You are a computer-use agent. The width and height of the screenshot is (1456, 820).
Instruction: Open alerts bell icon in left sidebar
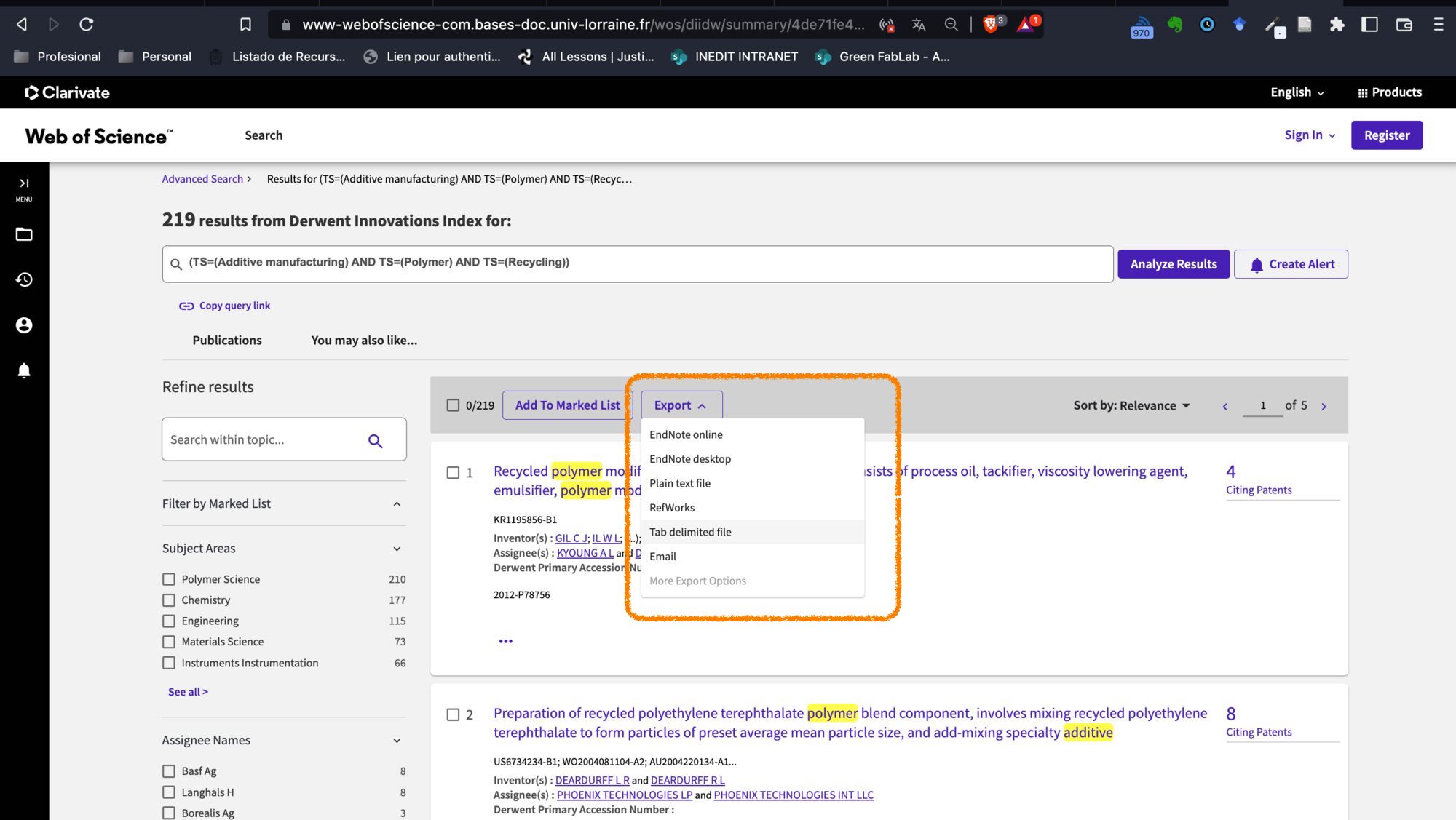(x=24, y=370)
